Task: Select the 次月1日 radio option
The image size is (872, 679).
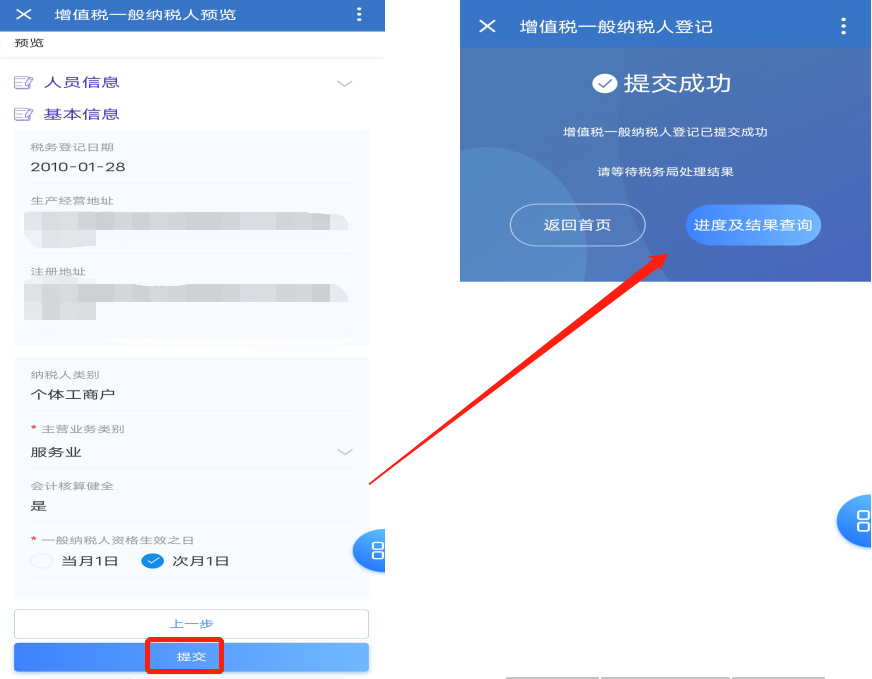Action: point(152,561)
